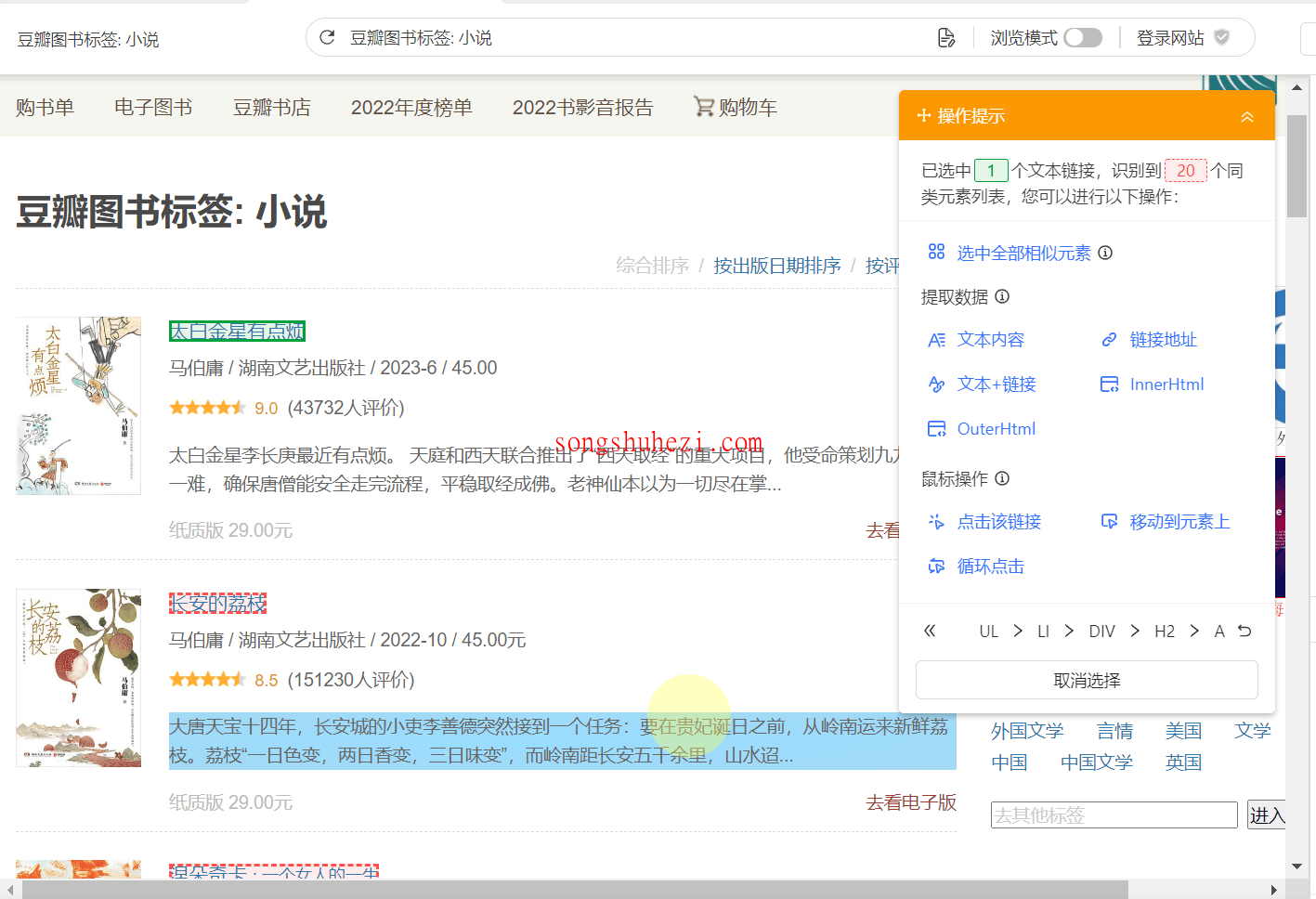The width and height of the screenshot is (1316, 899).
Task: Click the 43732人评价 rating count
Action: coord(345,408)
